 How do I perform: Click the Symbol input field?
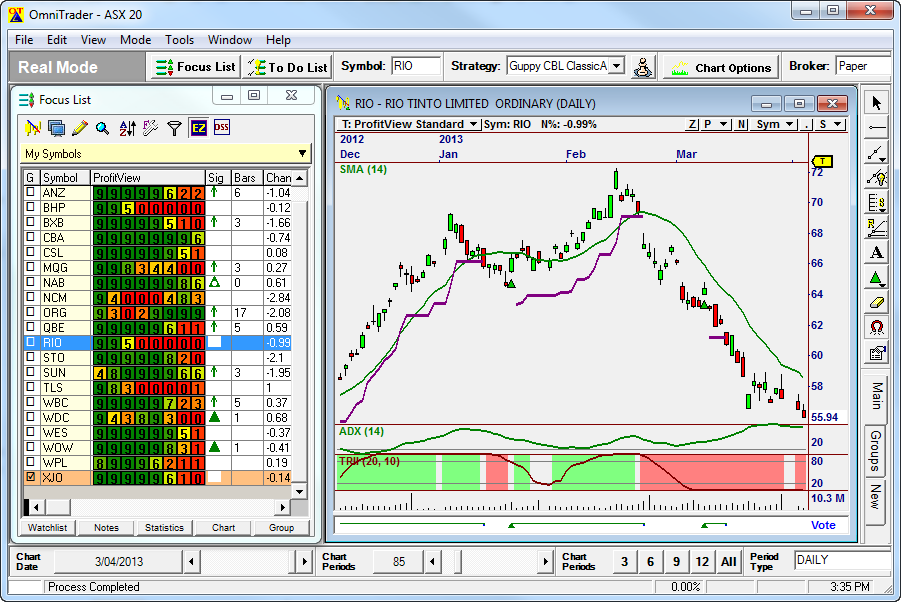tap(415, 66)
